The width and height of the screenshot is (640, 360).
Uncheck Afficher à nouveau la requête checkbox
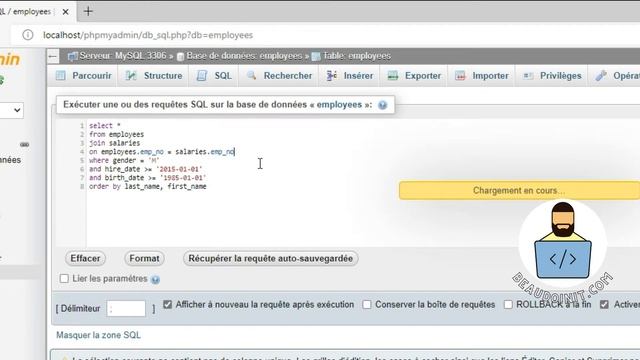coord(167,304)
